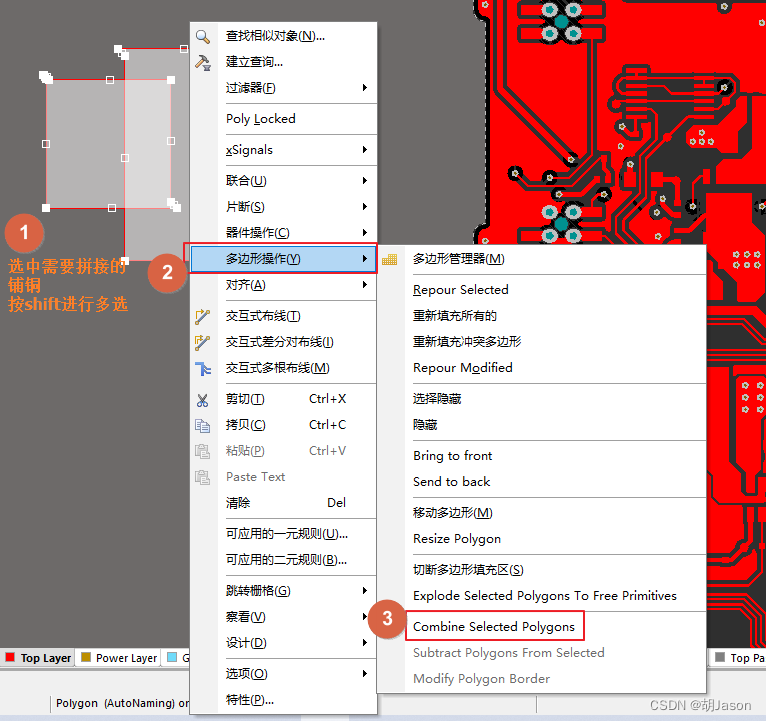This screenshot has width=766, height=721.
Task: Open the 察看(V) submenu
Action: (284, 617)
